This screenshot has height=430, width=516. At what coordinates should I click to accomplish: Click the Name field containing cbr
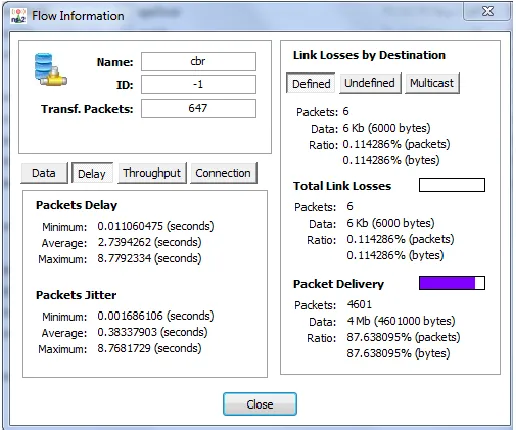tap(198, 61)
